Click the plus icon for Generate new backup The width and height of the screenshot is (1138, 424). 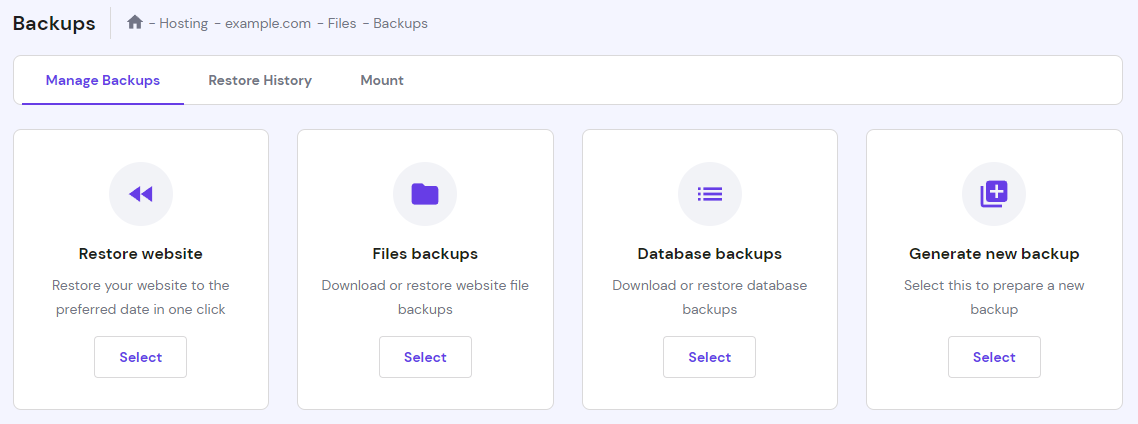[994, 194]
